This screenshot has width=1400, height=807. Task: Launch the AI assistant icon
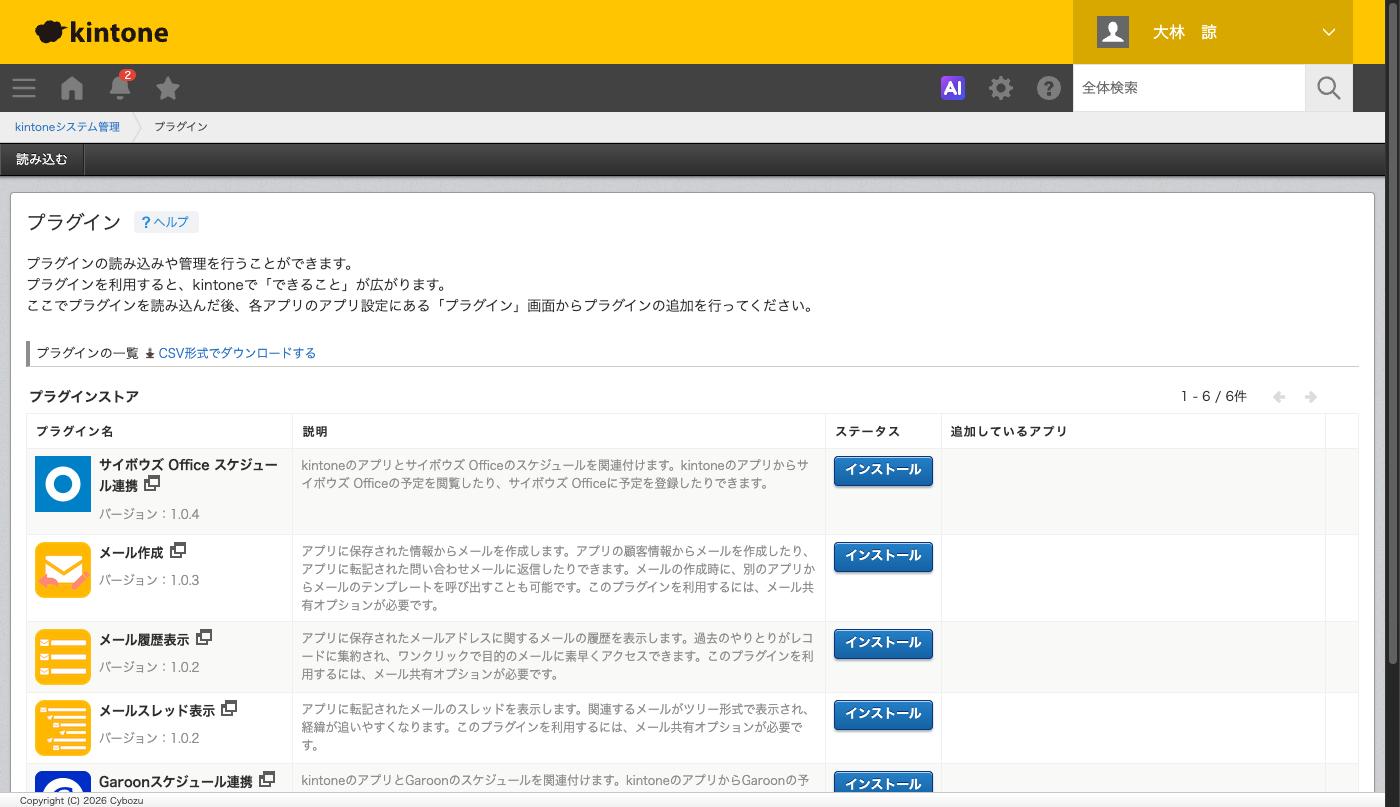click(x=953, y=88)
